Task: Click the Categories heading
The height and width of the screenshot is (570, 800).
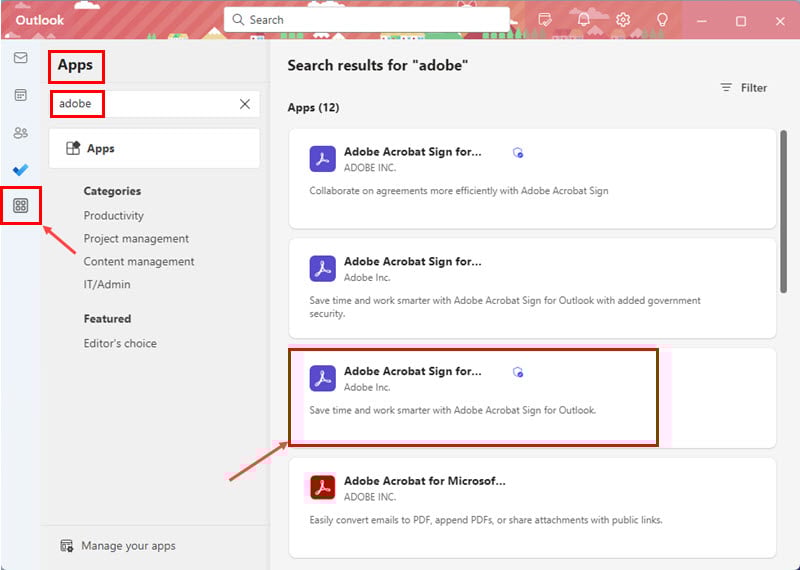Action: [x=112, y=191]
